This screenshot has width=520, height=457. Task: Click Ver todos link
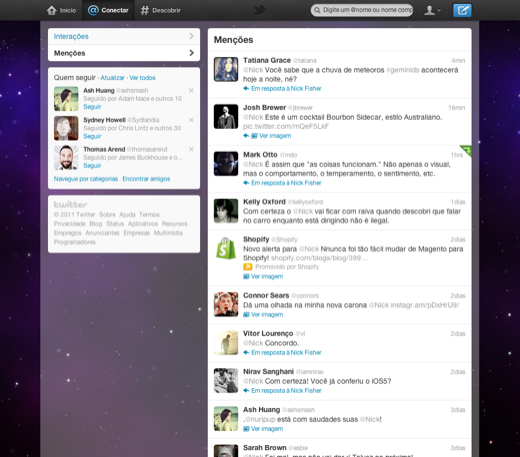tap(142, 78)
